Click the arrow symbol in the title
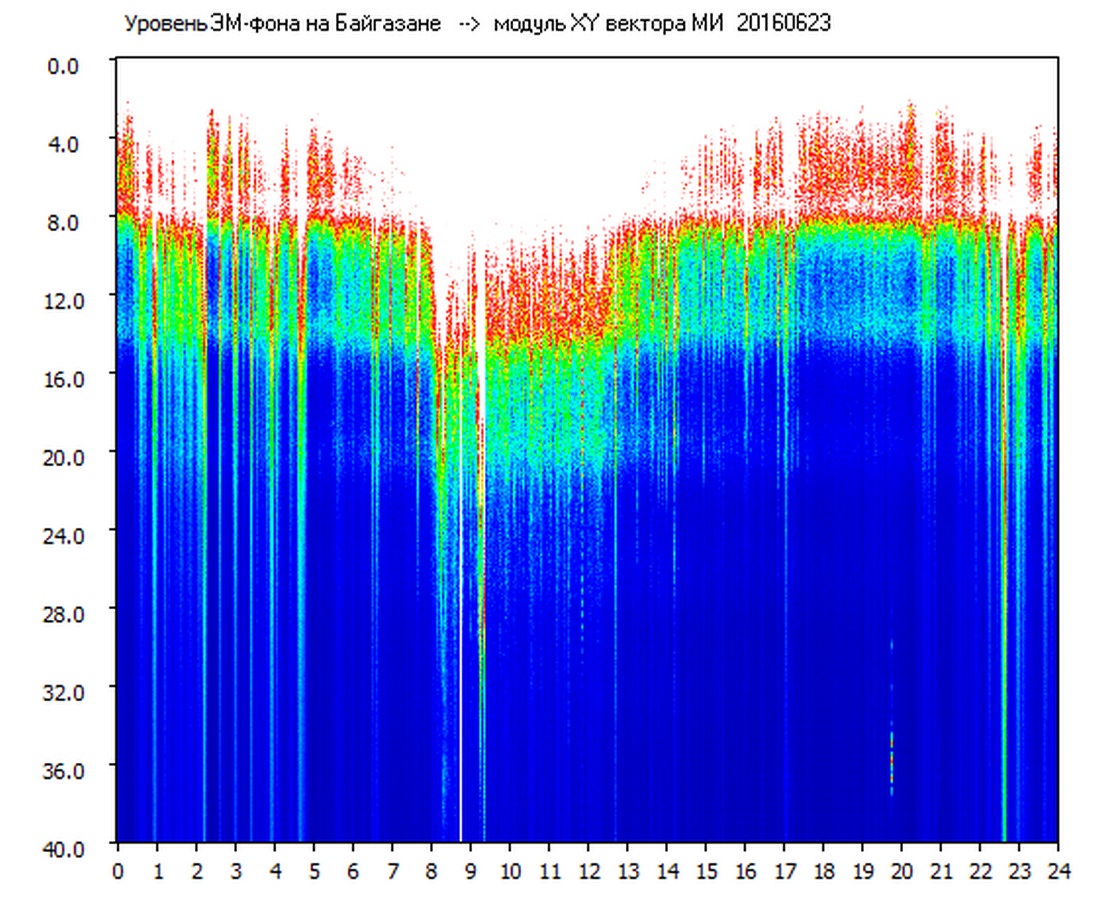 (469, 24)
